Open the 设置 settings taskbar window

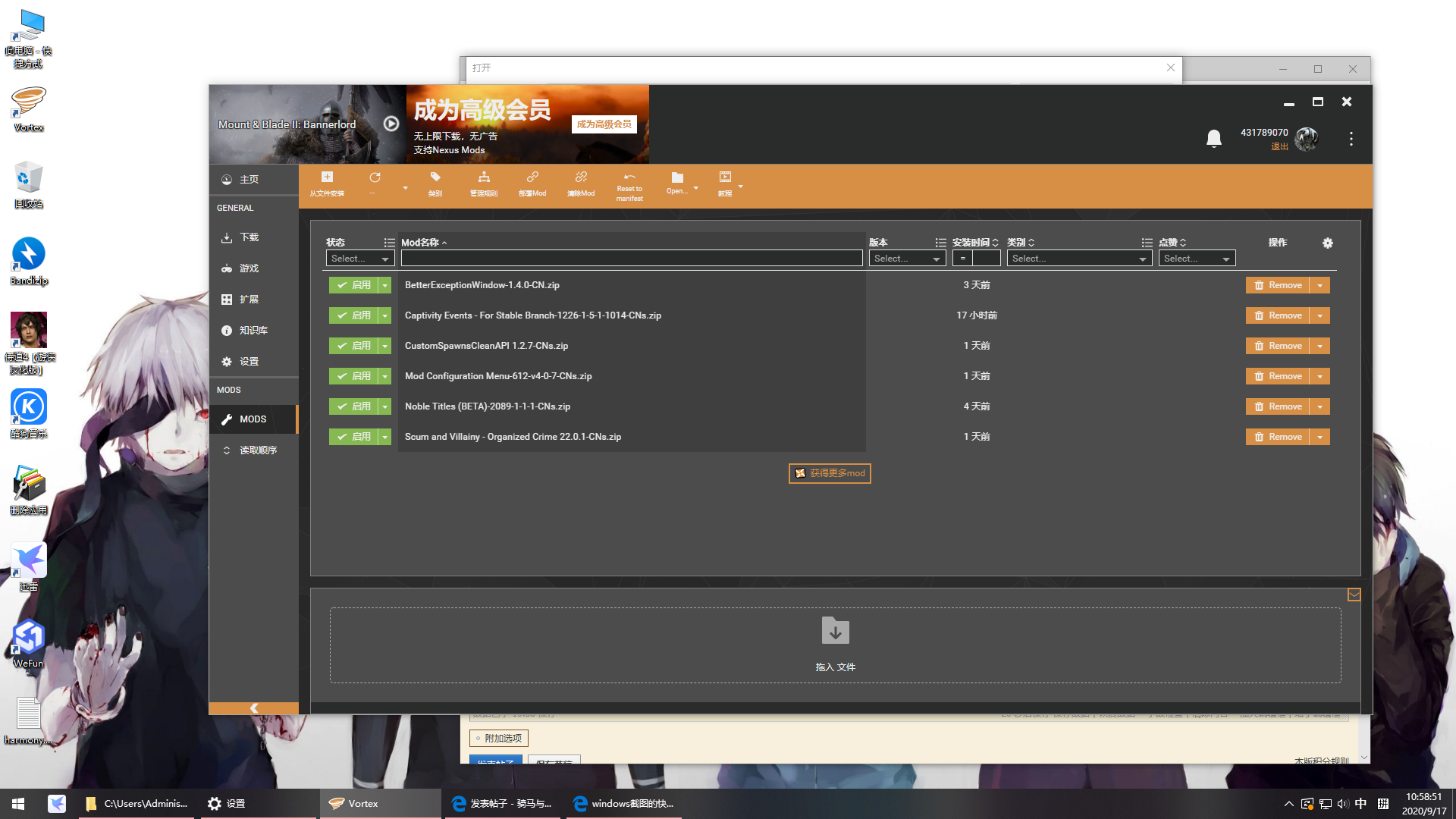(258, 804)
